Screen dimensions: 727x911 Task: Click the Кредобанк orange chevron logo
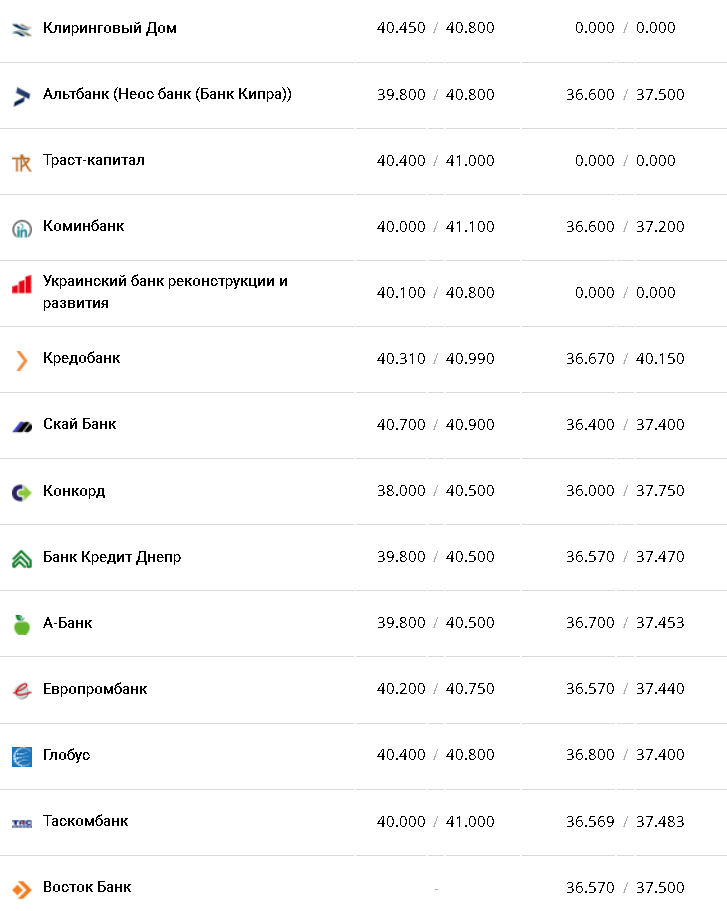click(x=22, y=360)
